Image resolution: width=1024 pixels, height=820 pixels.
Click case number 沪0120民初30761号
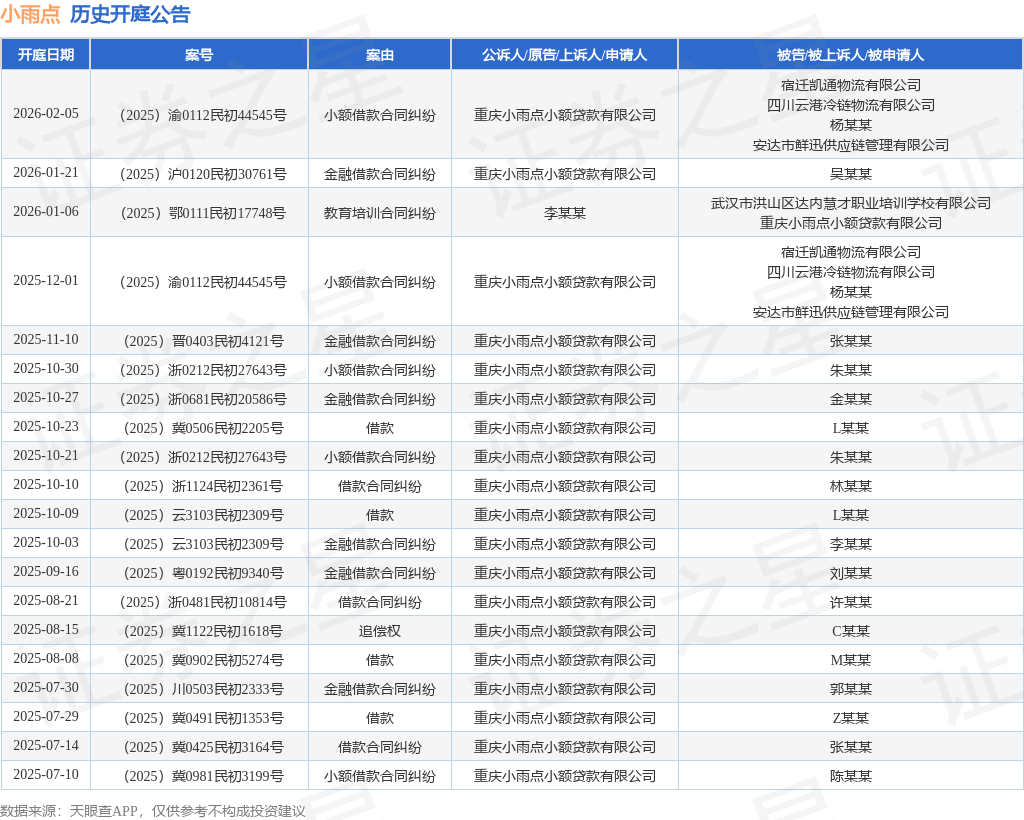click(x=203, y=174)
